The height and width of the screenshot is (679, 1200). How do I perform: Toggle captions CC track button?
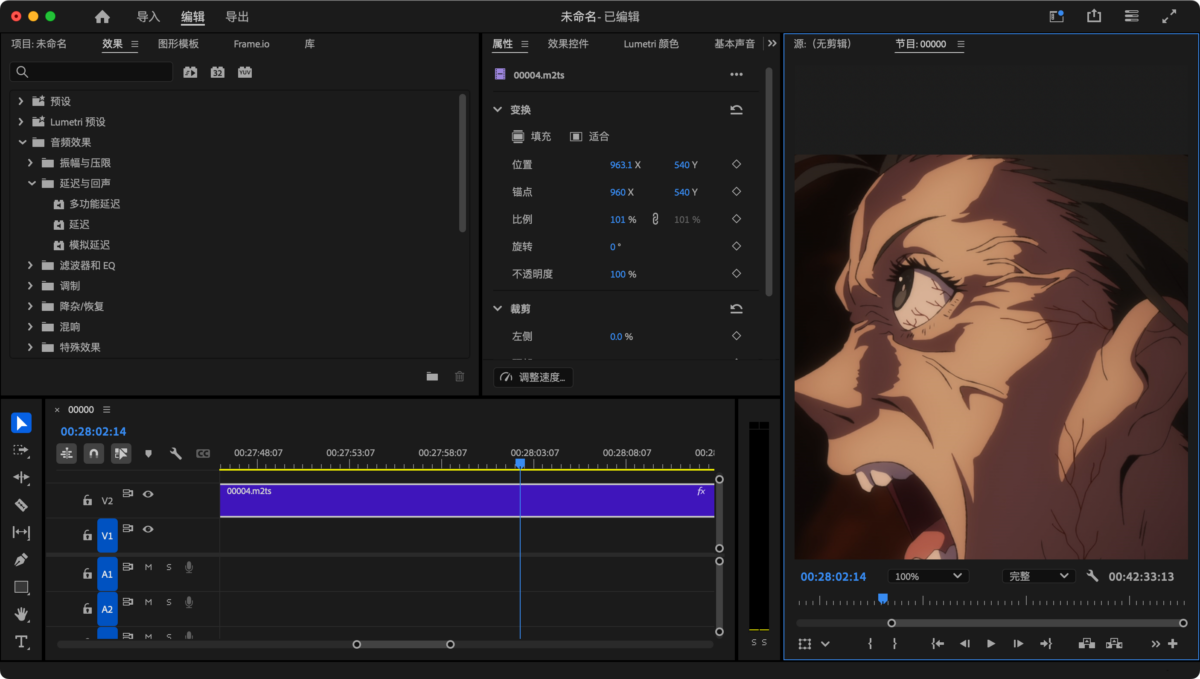(x=203, y=453)
